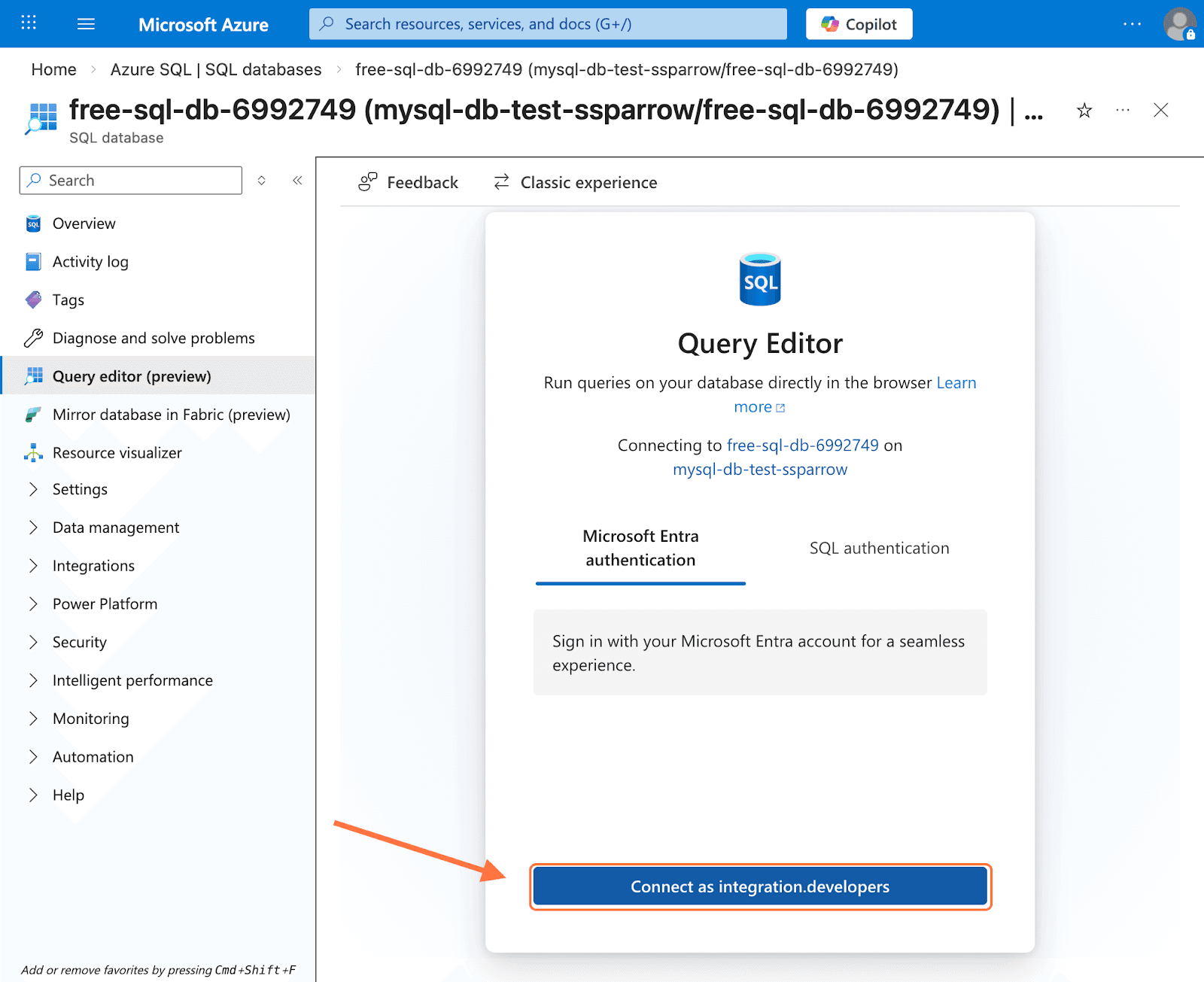This screenshot has width=1204, height=982.
Task: Open Diagnose and solve problems
Action: point(154,339)
